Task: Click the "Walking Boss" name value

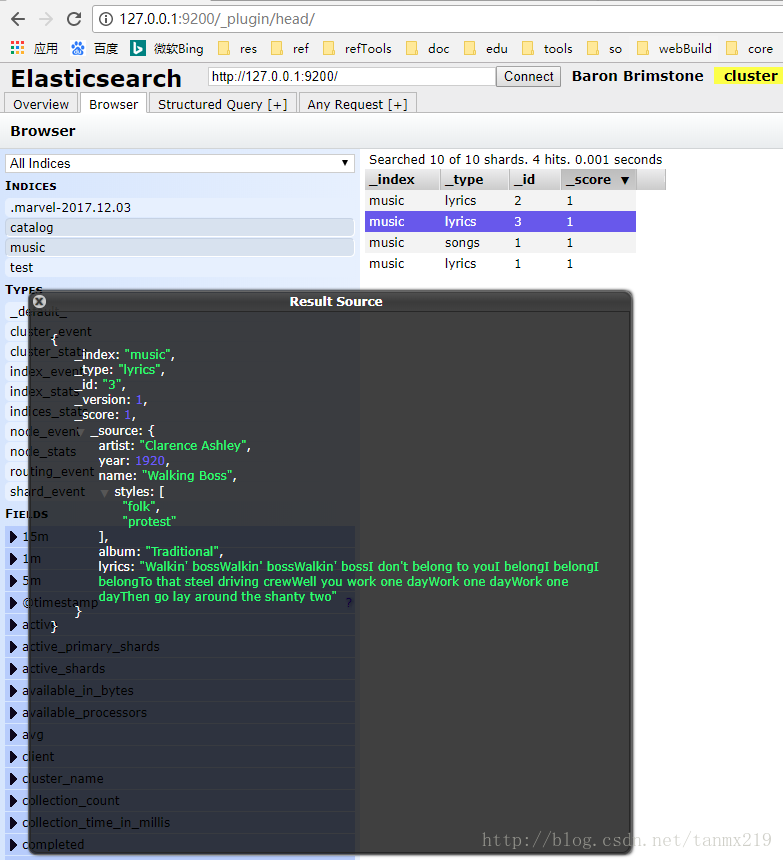Action: point(186,476)
